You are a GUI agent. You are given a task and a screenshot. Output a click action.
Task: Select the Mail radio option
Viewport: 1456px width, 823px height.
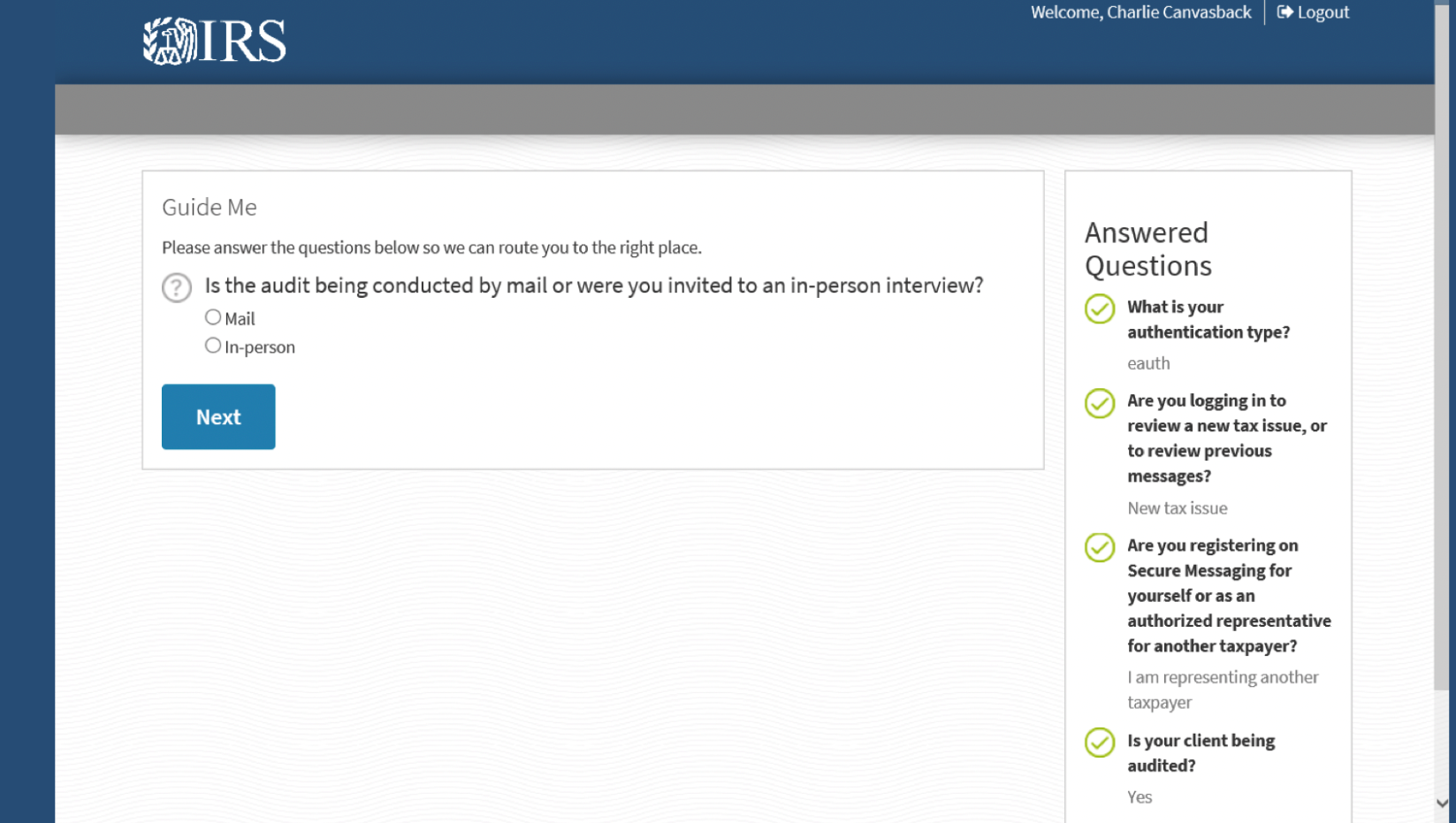pos(213,317)
